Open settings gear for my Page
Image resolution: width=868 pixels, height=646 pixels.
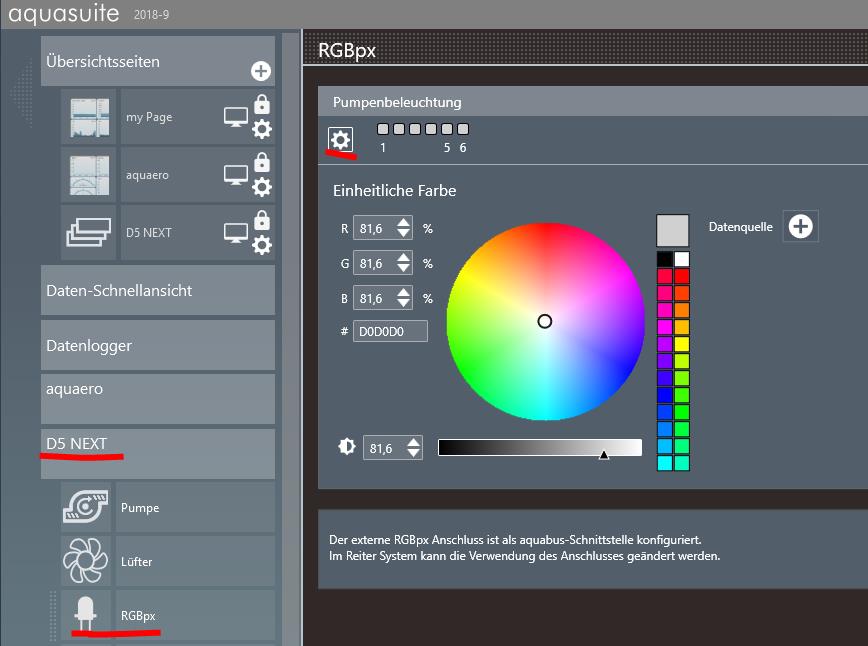pyautogui.click(x=262, y=129)
